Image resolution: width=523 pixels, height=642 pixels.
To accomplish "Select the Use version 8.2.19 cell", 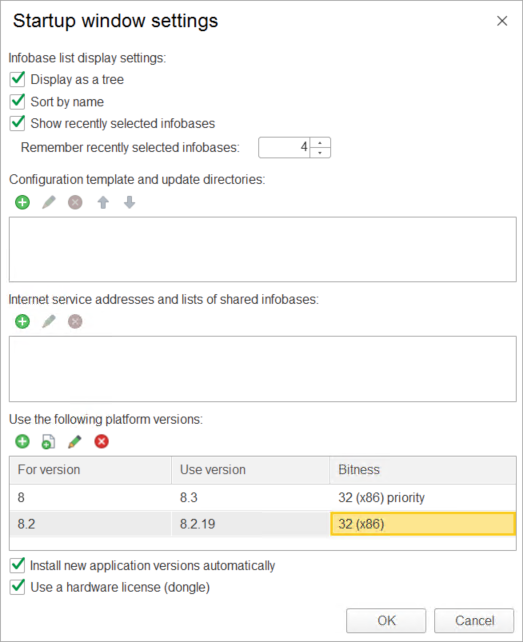I will coord(250,524).
